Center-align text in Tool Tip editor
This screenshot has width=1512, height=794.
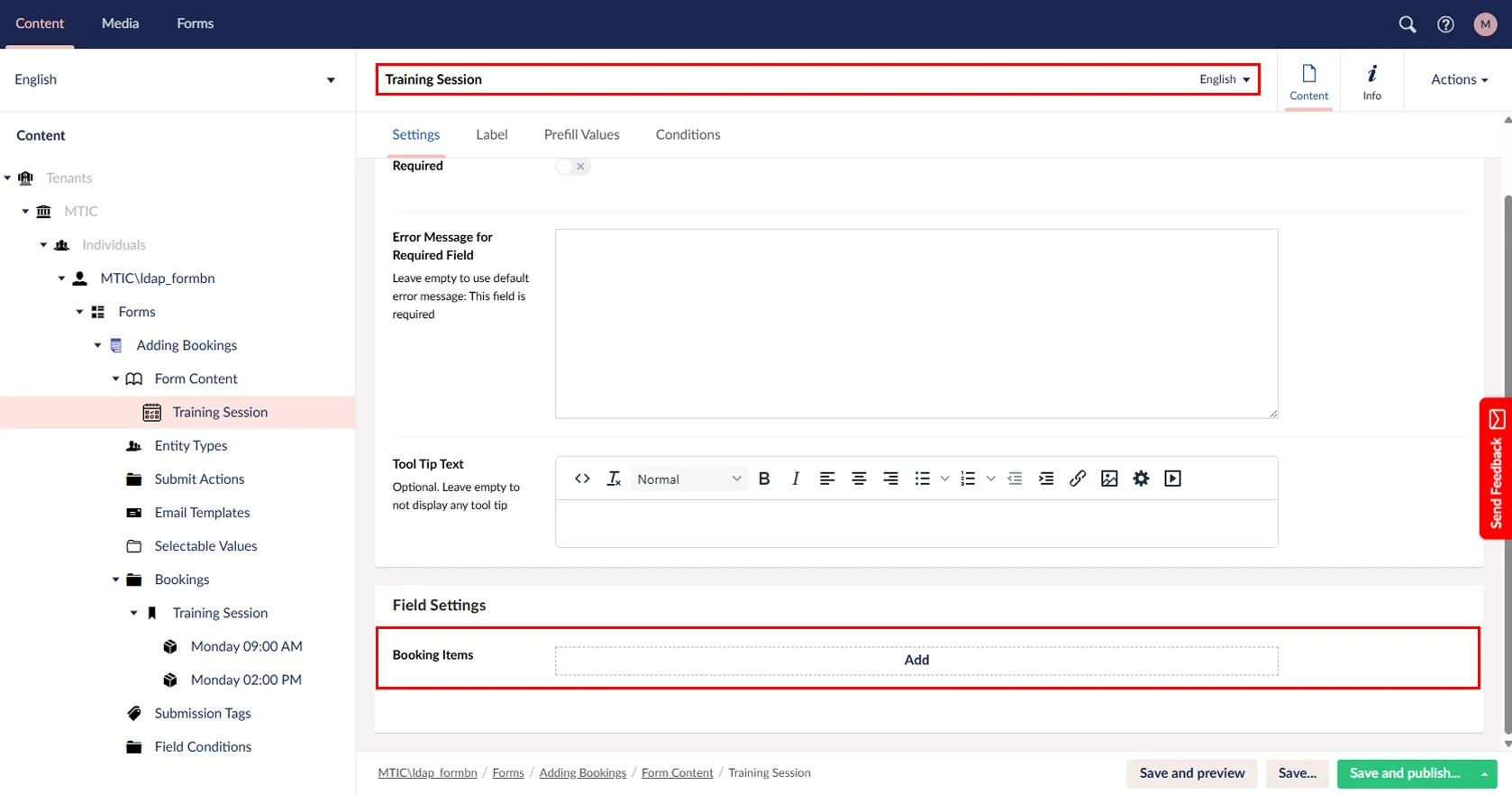pyautogui.click(x=859, y=479)
